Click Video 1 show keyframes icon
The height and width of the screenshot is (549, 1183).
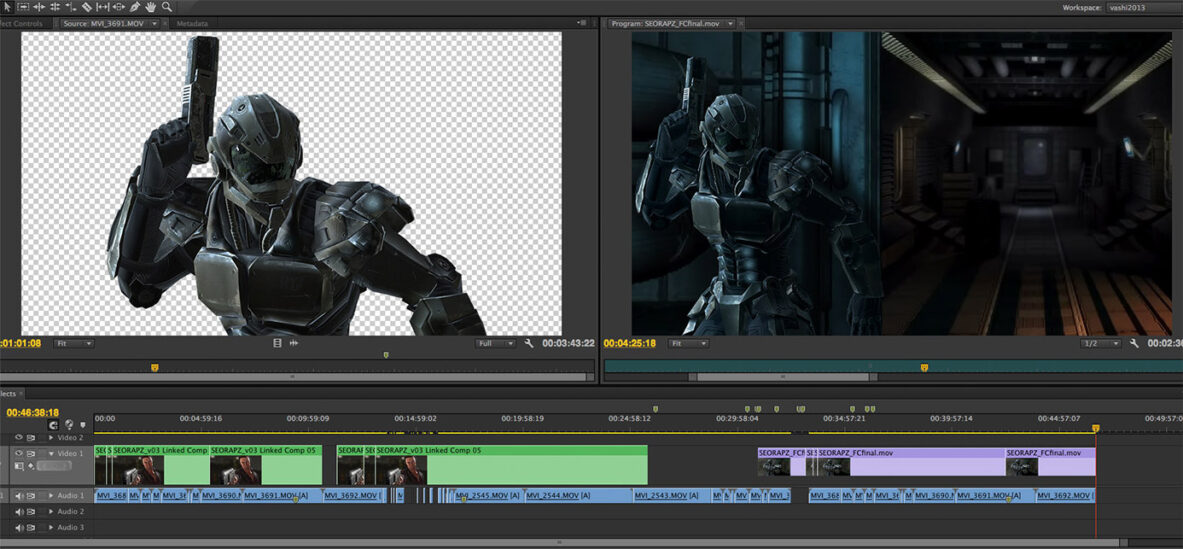click(31, 466)
